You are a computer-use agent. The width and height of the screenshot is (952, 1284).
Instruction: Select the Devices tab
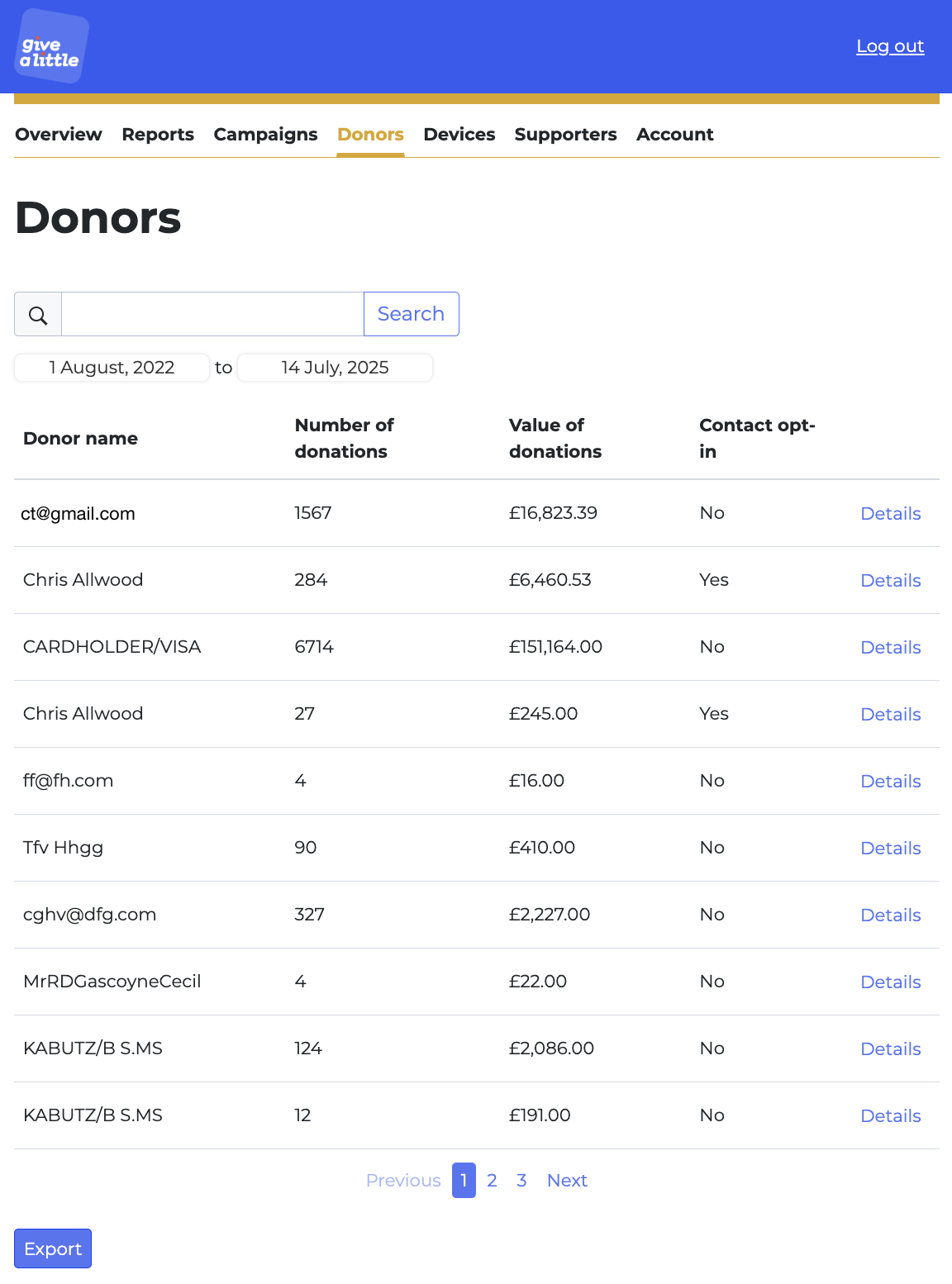pos(459,135)
